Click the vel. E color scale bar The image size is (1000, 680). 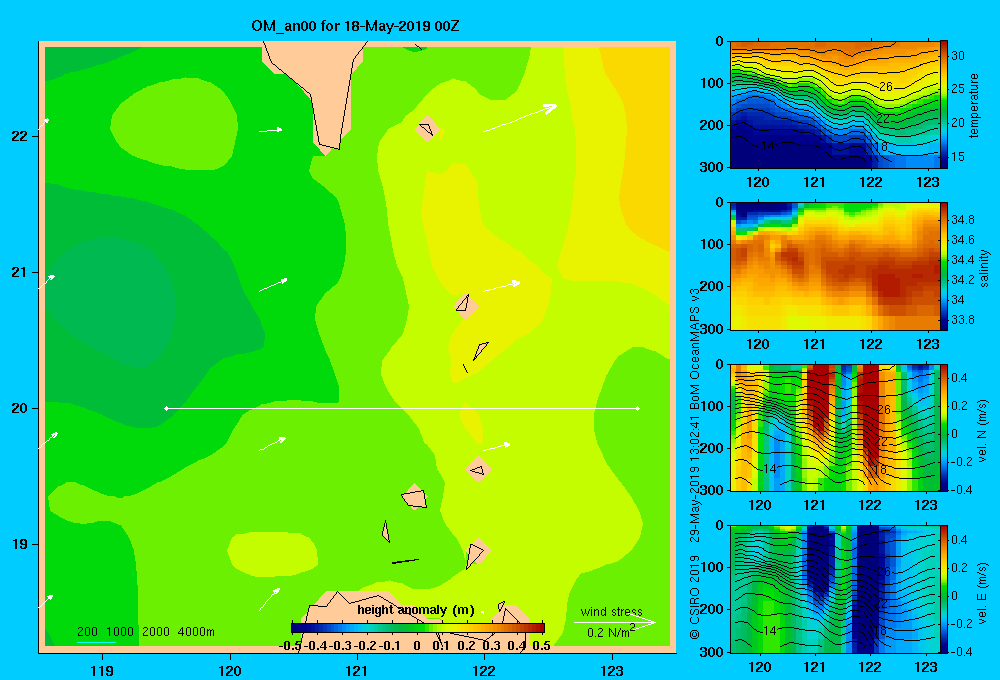pos(944,589)
